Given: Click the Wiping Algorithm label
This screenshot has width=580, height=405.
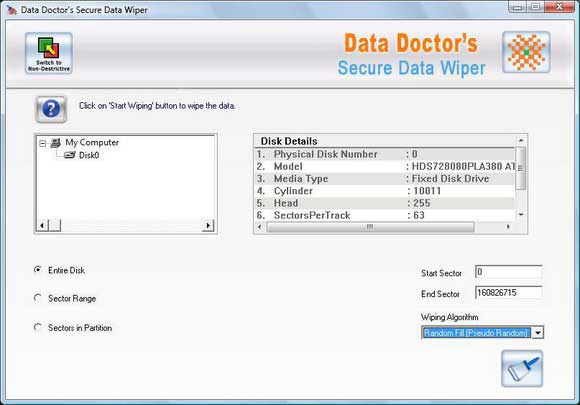Looking at the screenshot, I should coord(449,317).
